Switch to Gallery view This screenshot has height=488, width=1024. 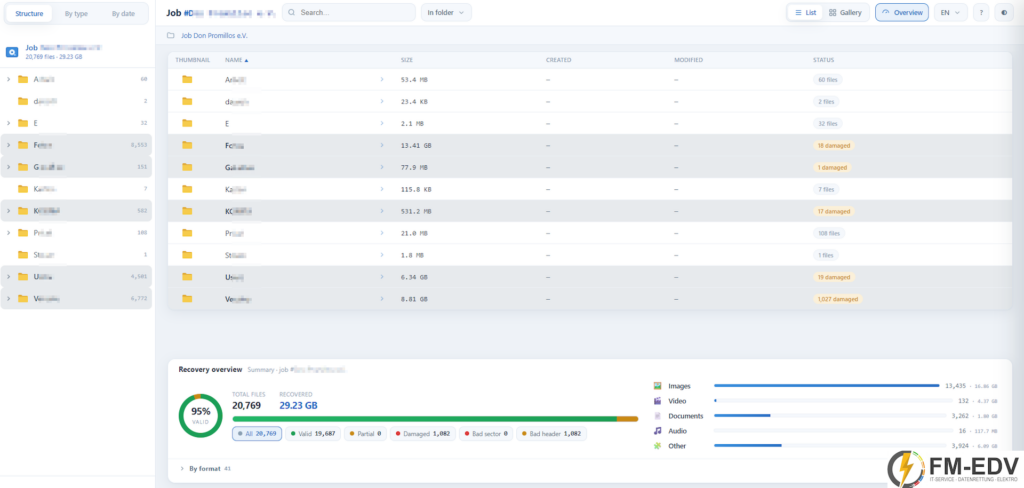[x=845, y=12]
